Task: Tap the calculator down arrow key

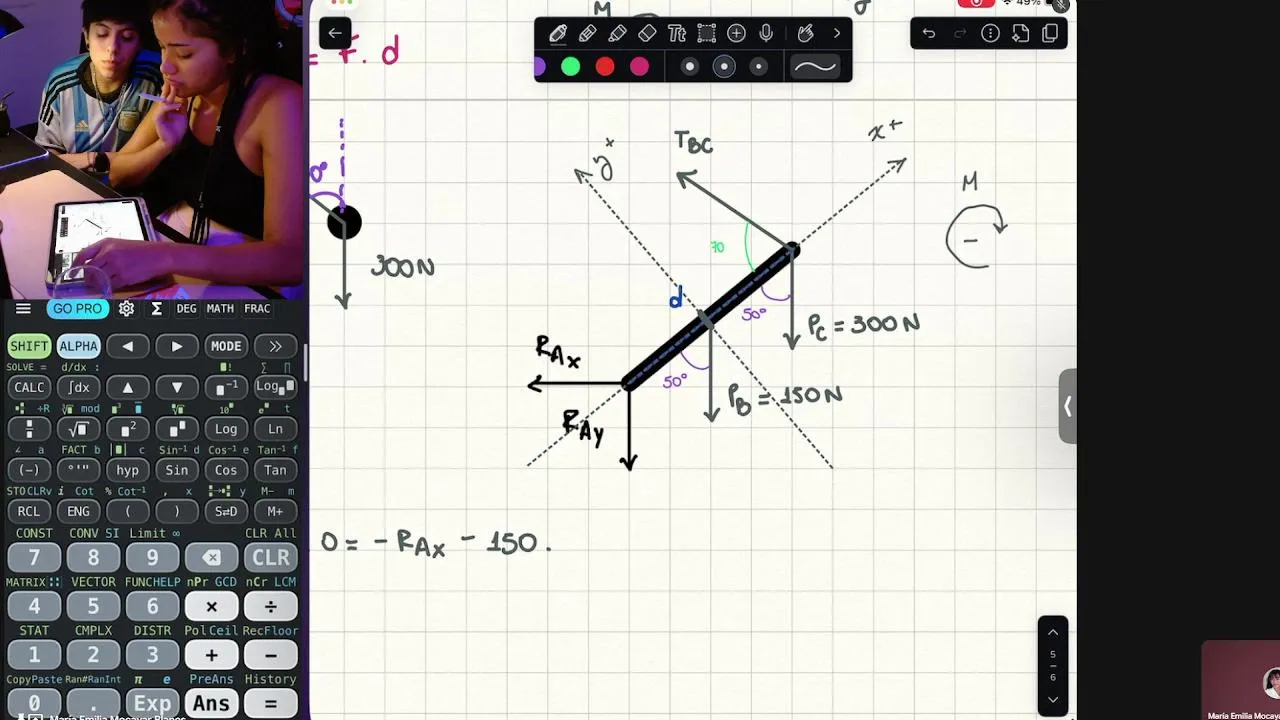Action: point(177,388)
